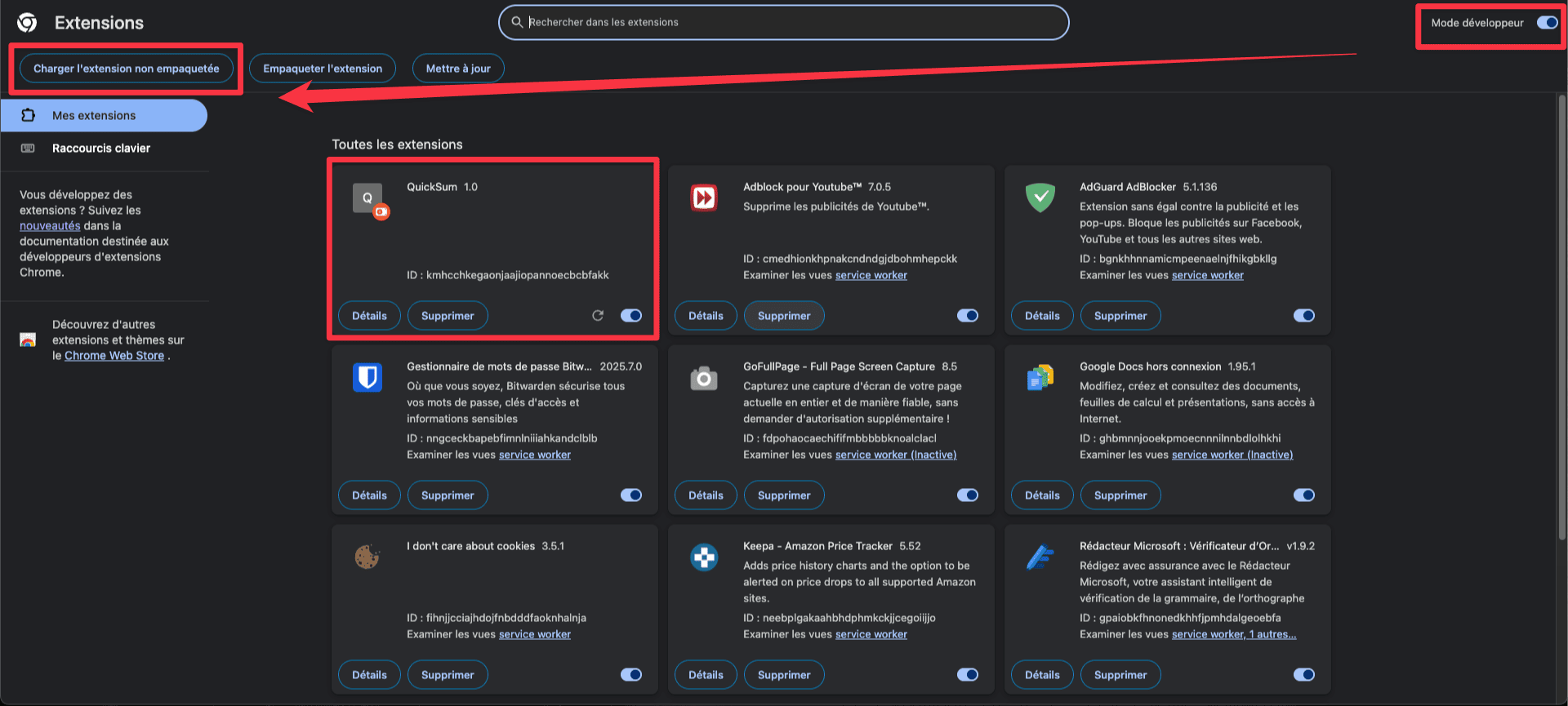Click the Chrome Web Store rainbow icon
Screen dimensions: 1568x706
click(28, 340)
